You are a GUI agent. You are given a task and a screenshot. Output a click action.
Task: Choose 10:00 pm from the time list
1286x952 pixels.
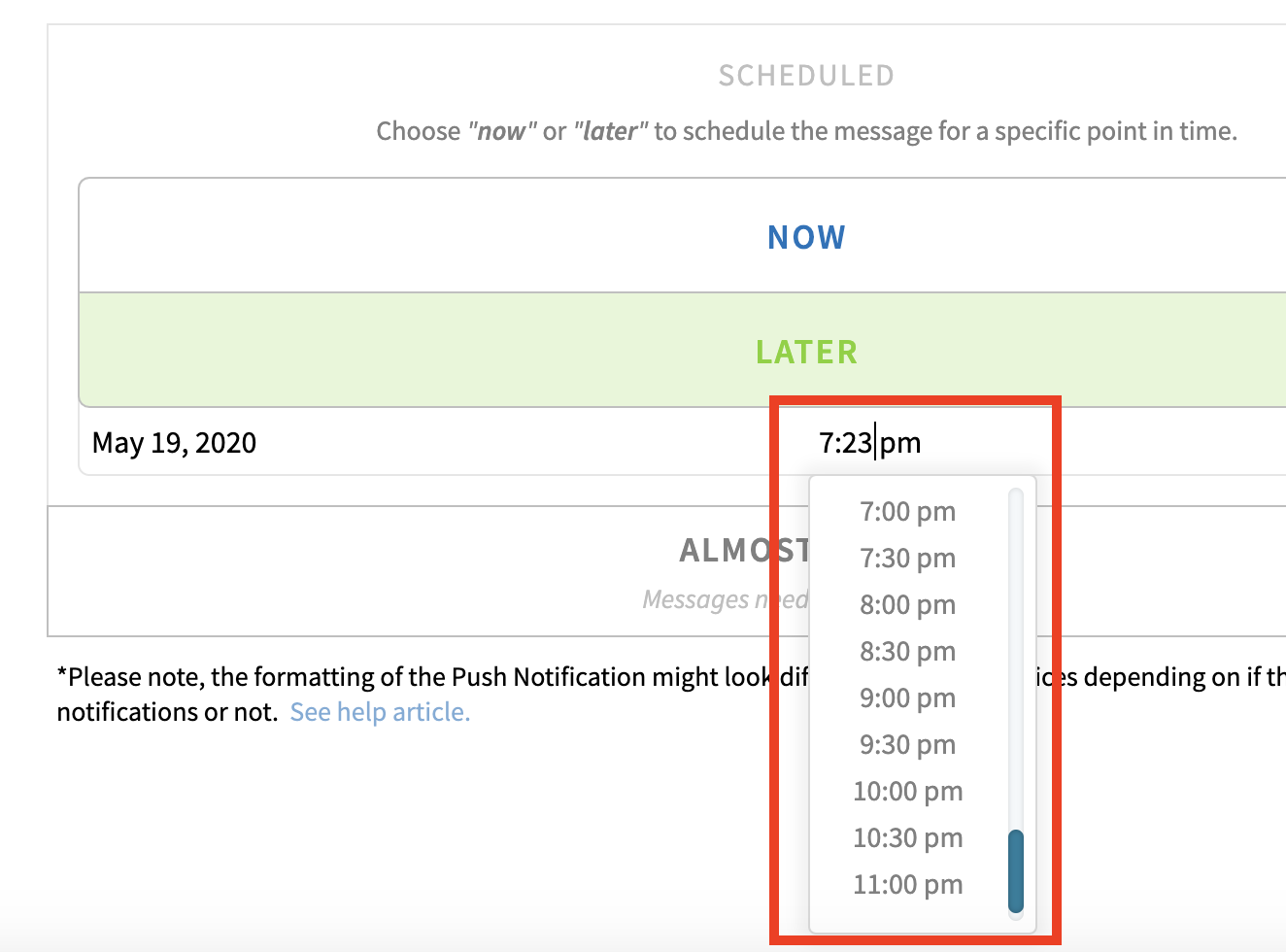[x=906, y=791]
